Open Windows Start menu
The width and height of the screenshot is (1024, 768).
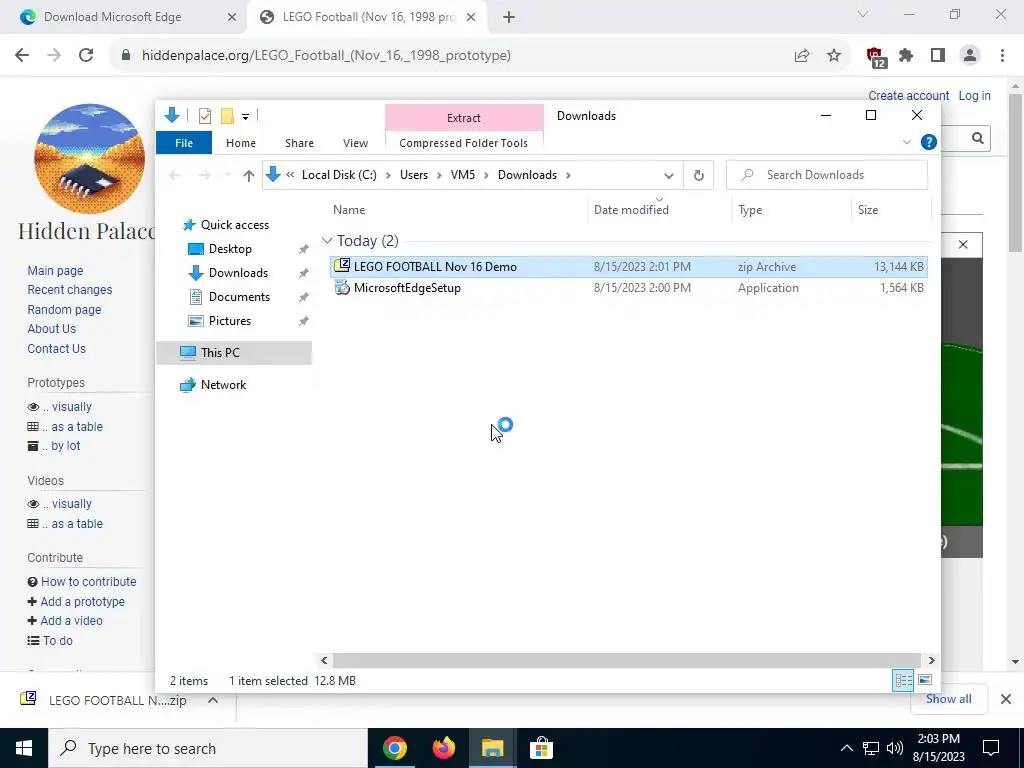tap(24, 748)
